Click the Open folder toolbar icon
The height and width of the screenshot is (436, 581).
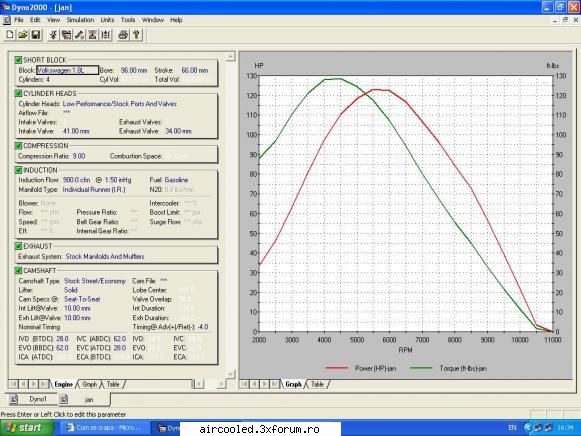pyautogui.click(x=23, y=35)
